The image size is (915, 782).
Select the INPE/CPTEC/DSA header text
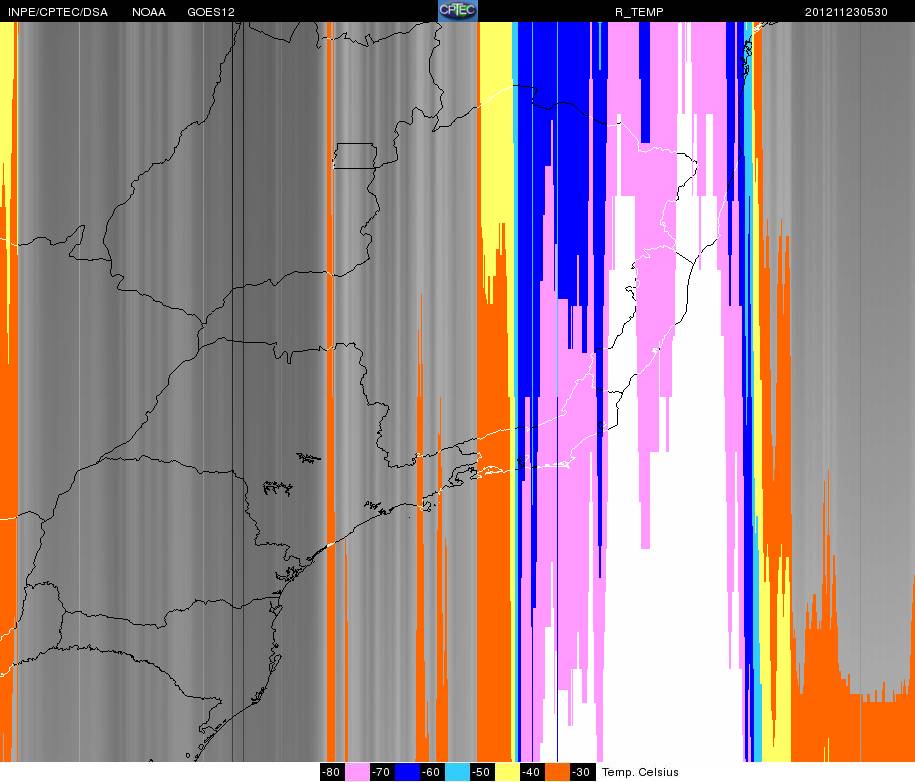point(58,12)
